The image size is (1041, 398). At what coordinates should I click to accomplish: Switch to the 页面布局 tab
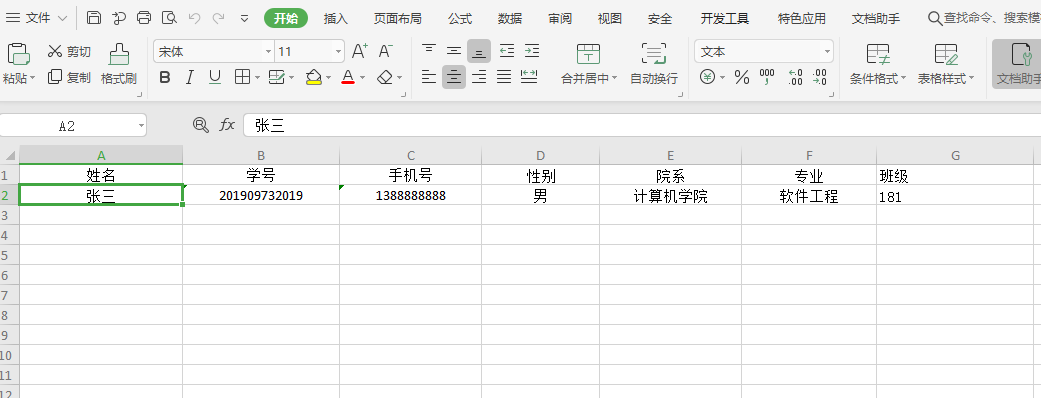point(397,19)
